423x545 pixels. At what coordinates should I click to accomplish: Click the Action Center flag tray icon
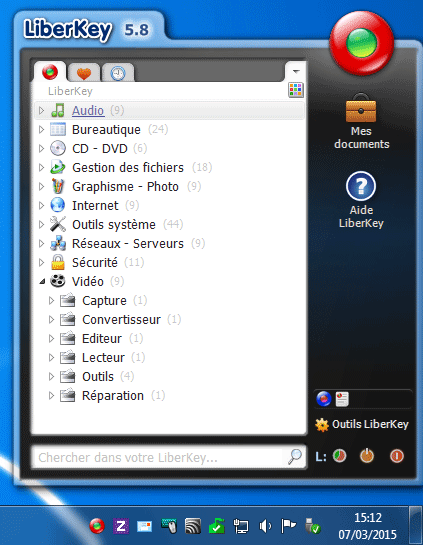[x=288, y=526]
